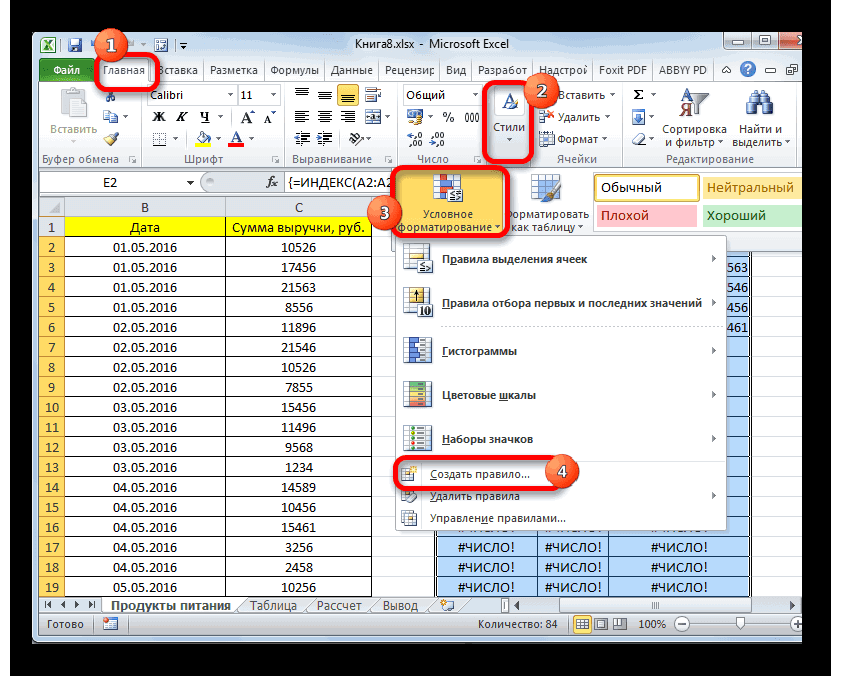This screenshot has height=676, width=859.
Task: Click the Help question mark icon
Action: (747, 70)
